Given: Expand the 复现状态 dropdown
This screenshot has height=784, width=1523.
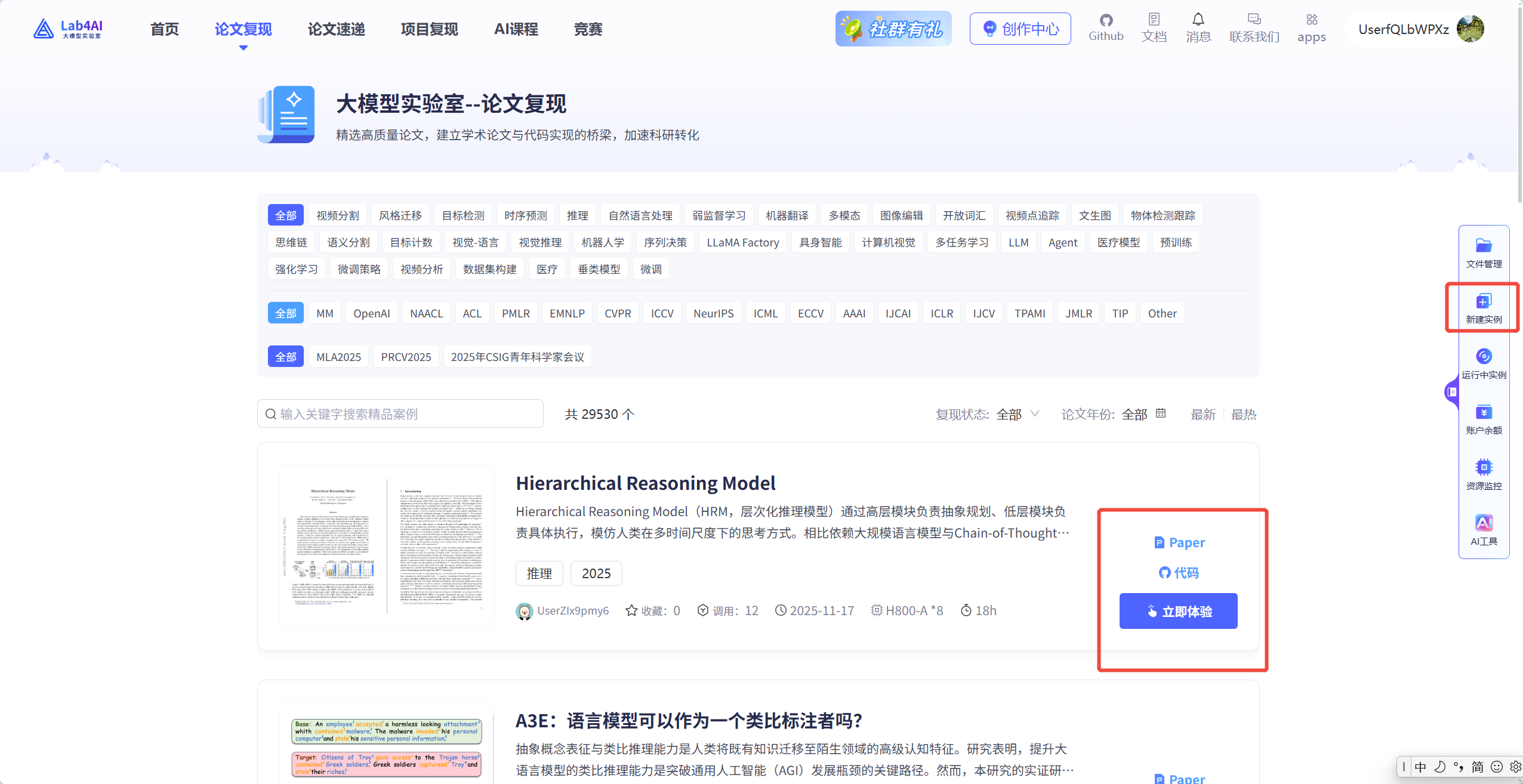Looking at the screenshot, I should pyautogui.click(x=1018, y=414).
